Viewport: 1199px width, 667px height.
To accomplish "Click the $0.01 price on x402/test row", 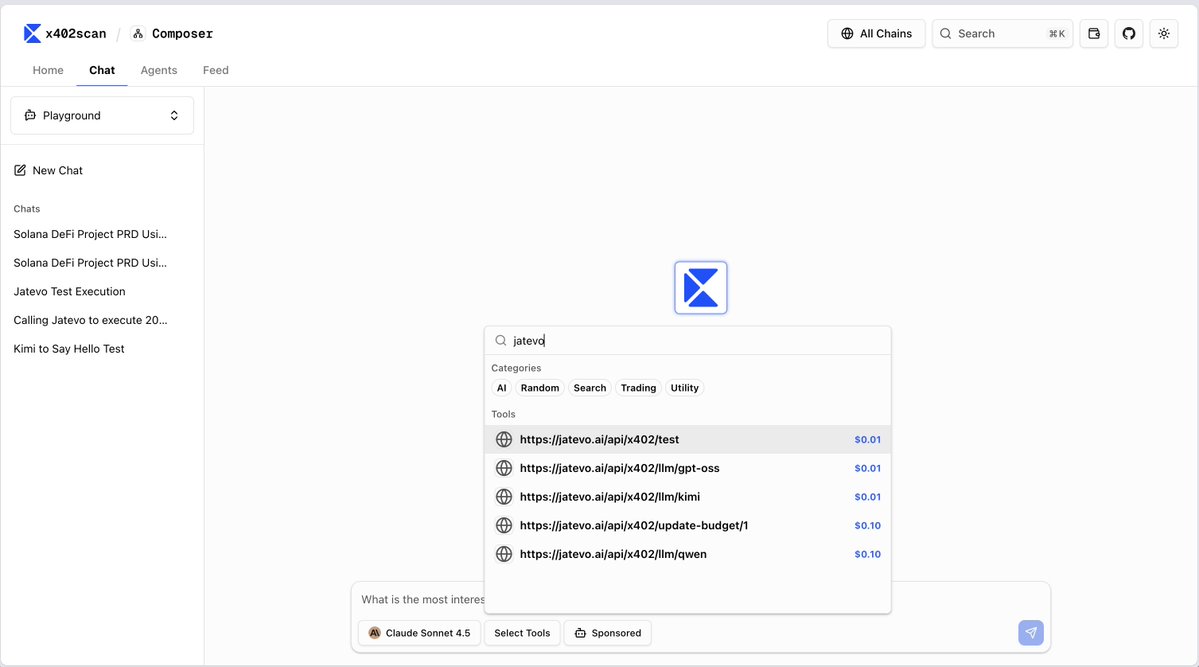I will pyautogui.click(x=867, y=440).
